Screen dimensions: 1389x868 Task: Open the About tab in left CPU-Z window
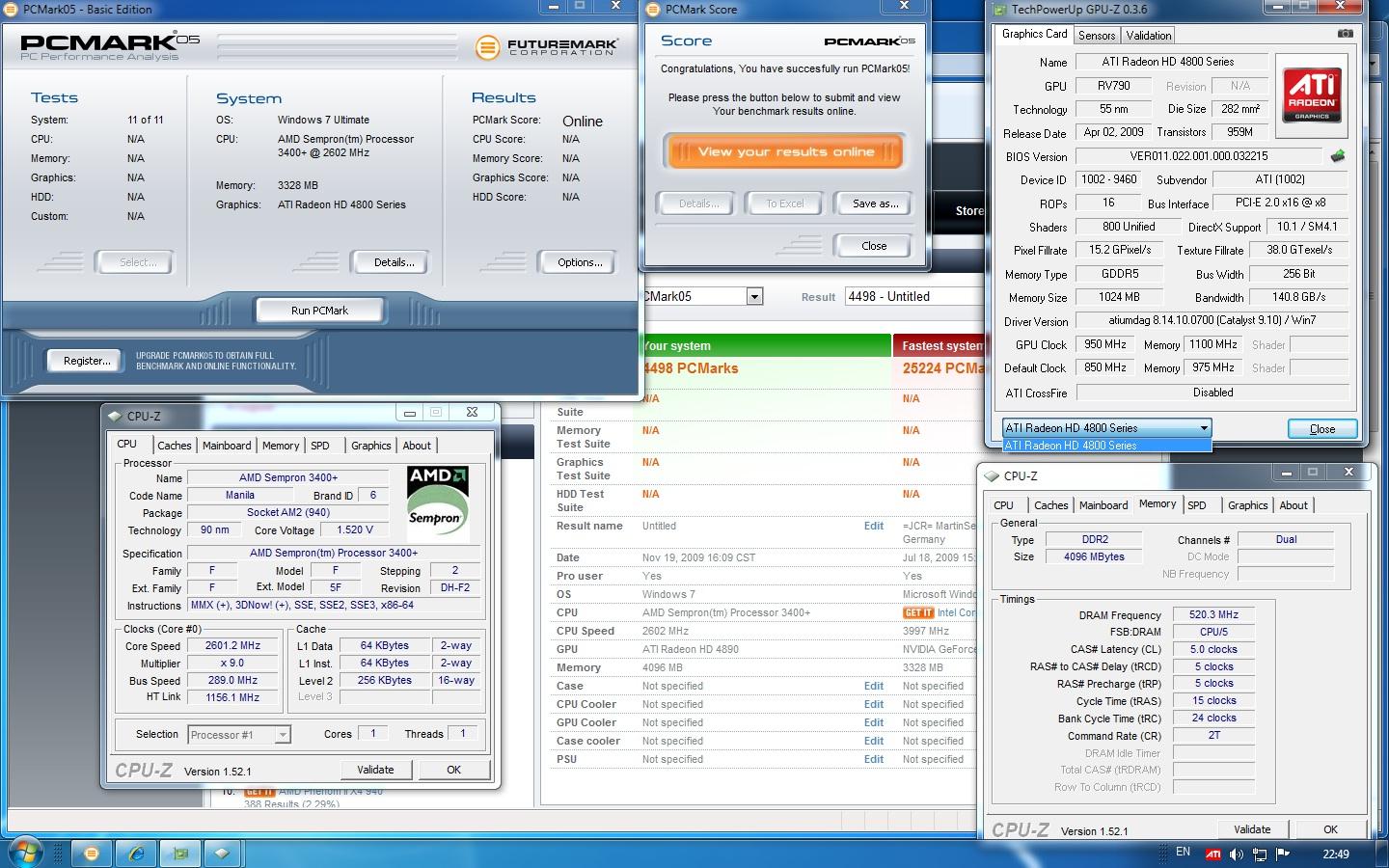(x=417, y=446)
